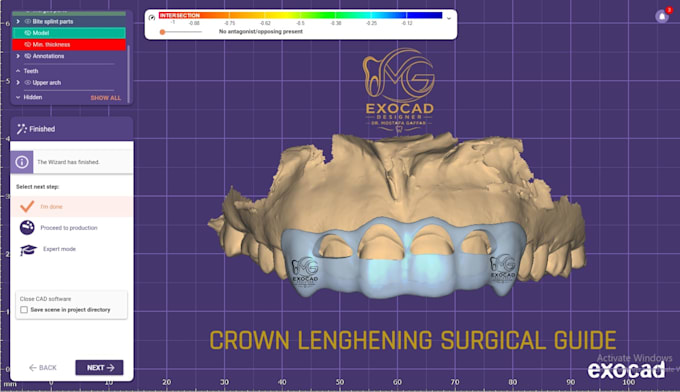Expand the Upper arch tree item
The height and width of the screenshot is (392, 680).
point(18,82)
